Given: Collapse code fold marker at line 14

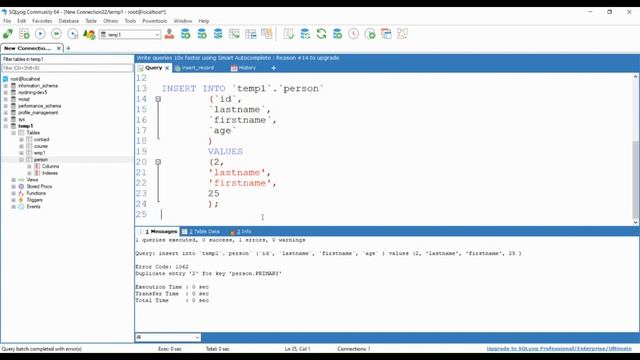Looking at the screenshot, I should (x=158, y=99).
